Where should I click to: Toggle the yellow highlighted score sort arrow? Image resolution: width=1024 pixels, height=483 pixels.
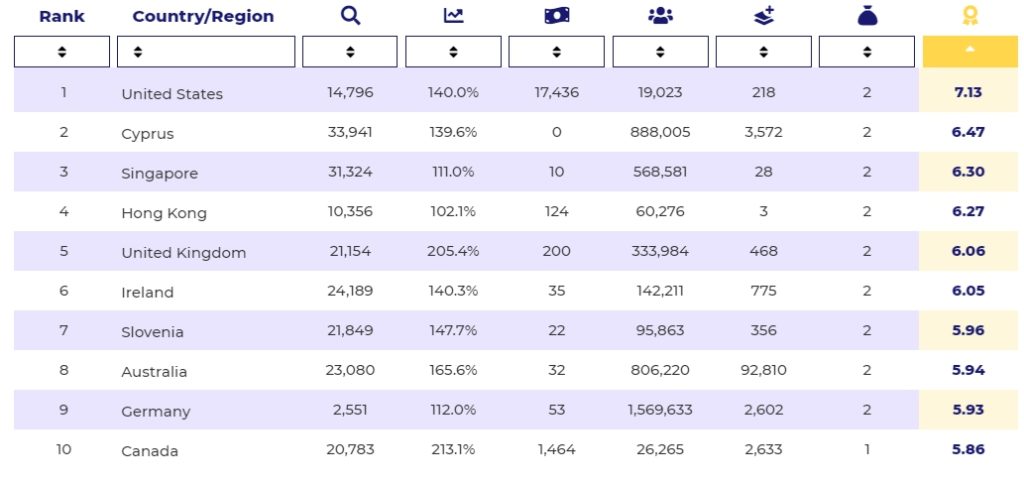tap(969, 52)
